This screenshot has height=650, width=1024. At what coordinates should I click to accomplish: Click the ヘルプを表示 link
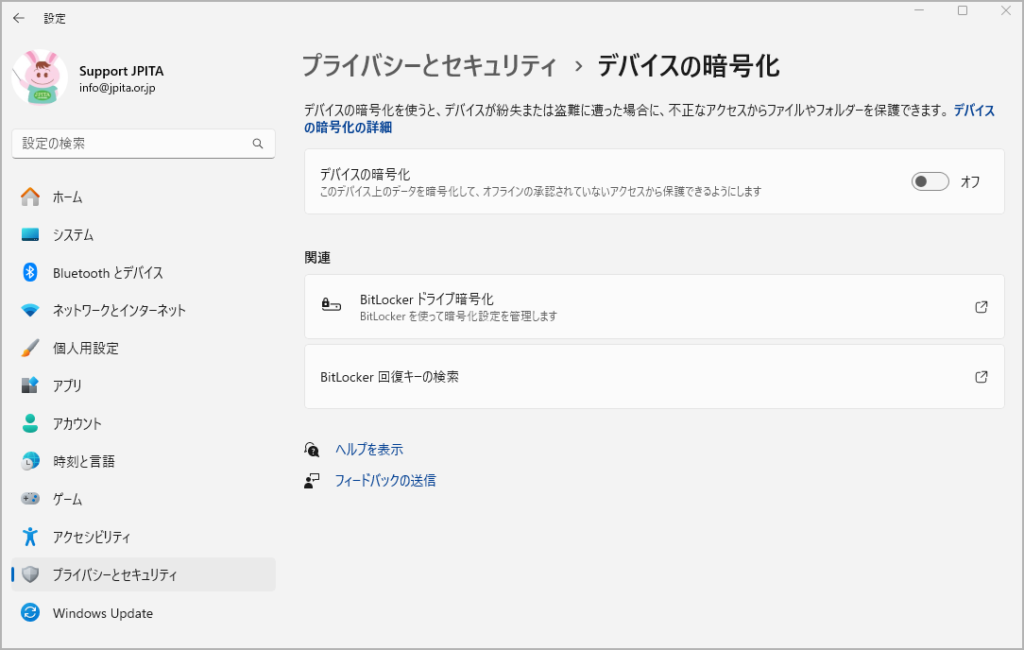pyautogui.click(x=369, y=450)
